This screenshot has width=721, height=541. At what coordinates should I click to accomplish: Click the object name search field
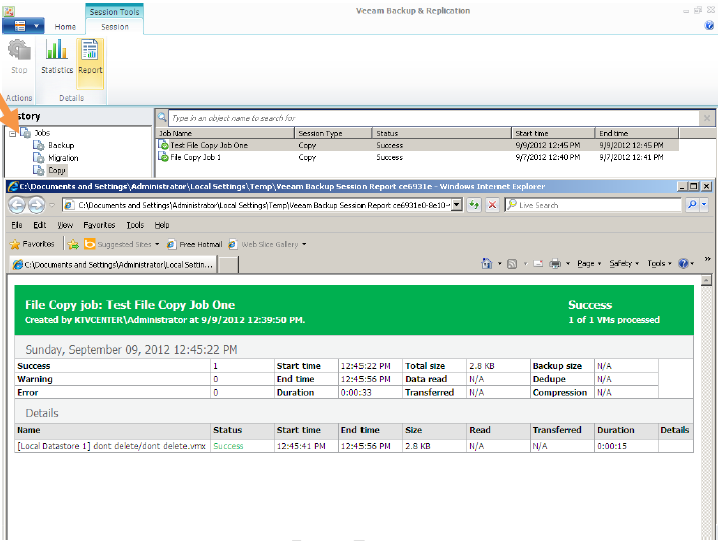[x=433, y=118]
